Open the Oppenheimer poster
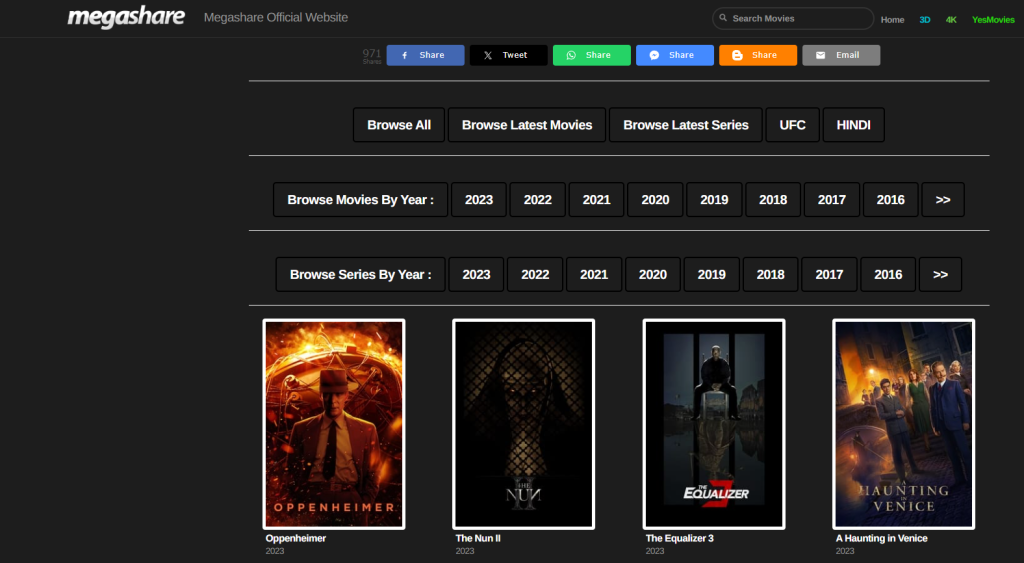Image resolution: width=1024 pixels, height=563 pixels. 334,424
